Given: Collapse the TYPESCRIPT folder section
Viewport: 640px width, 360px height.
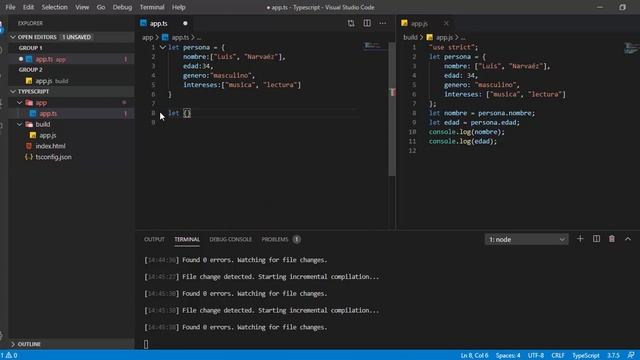Looking at the screenshot, I should [13, 91].
